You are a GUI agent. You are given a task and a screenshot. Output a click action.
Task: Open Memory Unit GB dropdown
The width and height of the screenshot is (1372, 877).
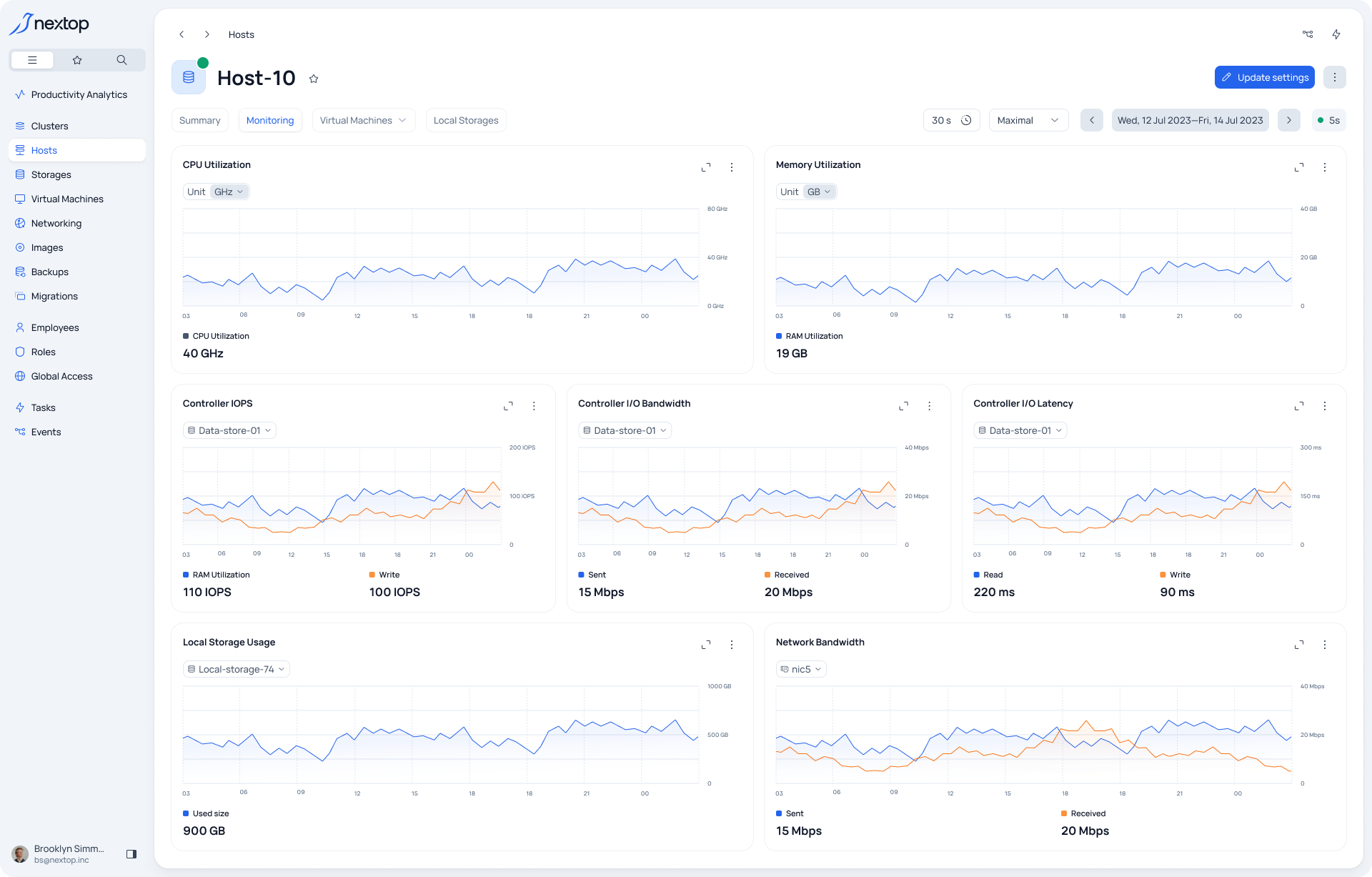[819, 192]
